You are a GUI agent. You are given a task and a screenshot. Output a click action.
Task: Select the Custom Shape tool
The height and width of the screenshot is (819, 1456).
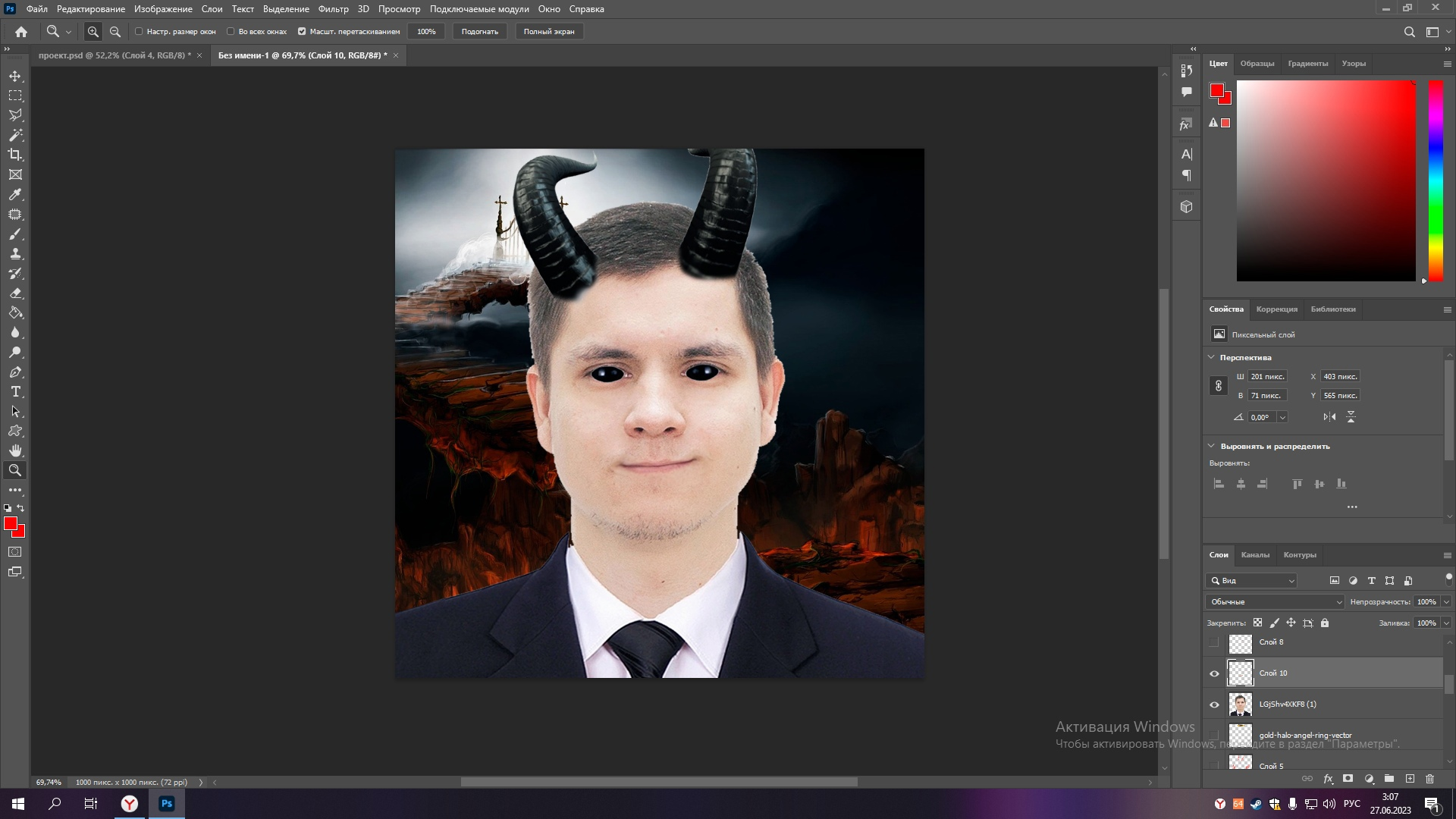15,431
